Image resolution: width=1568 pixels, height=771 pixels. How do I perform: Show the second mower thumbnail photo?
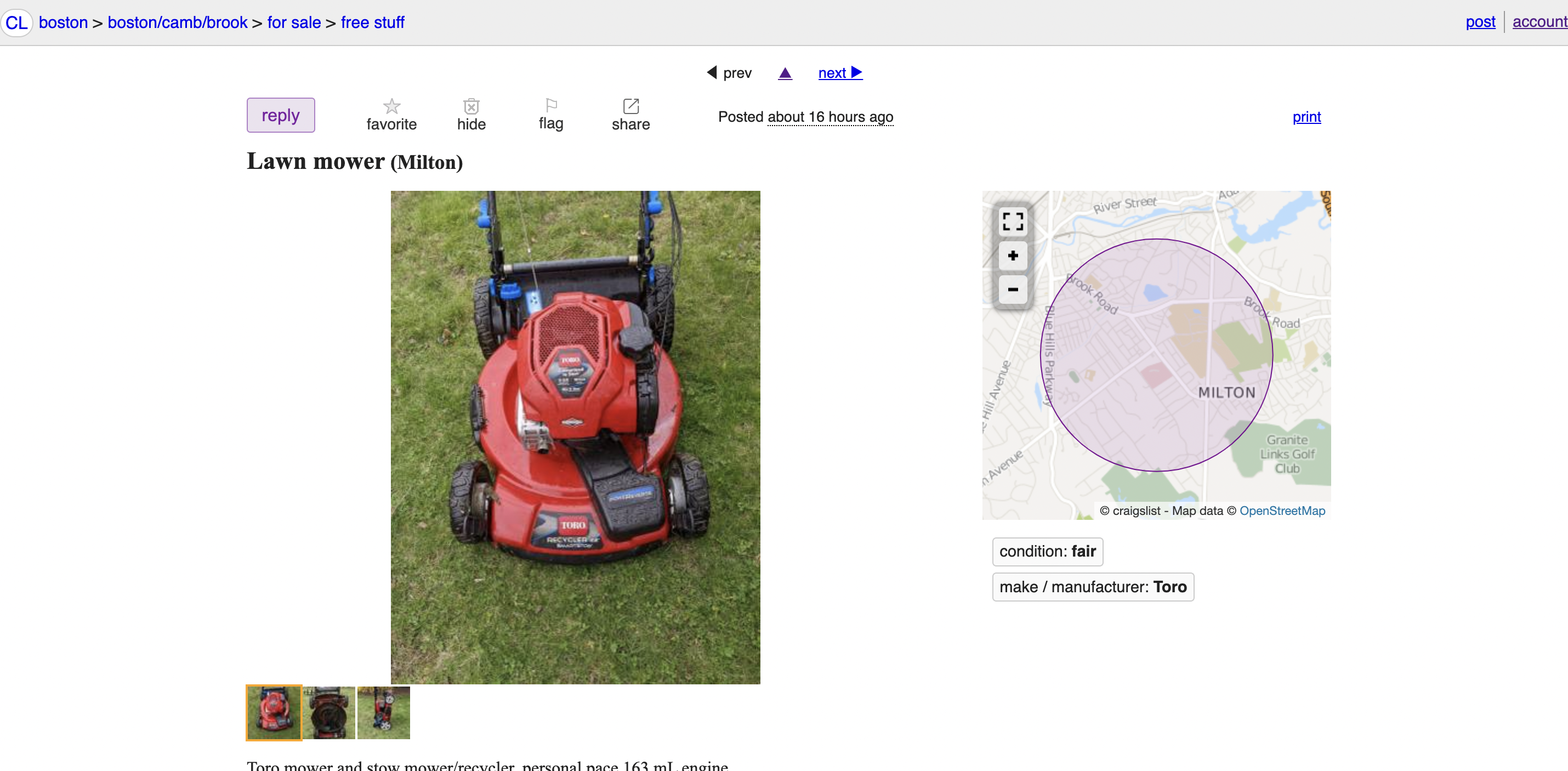tap(329, 712)
